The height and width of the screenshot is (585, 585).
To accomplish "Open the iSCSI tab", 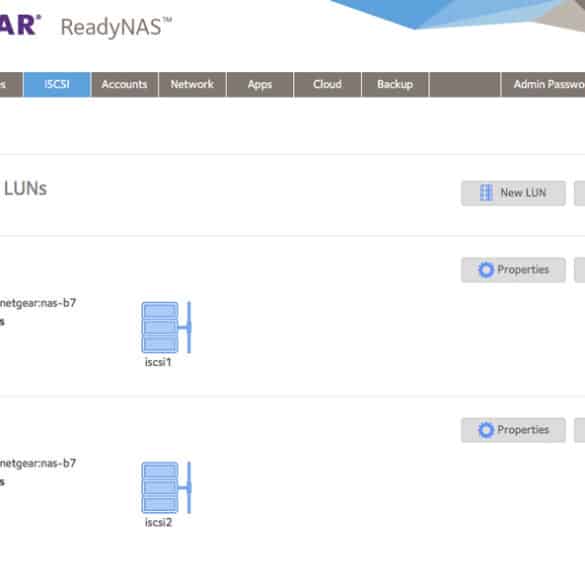I will pyautogui.click(x=57, y=84).
